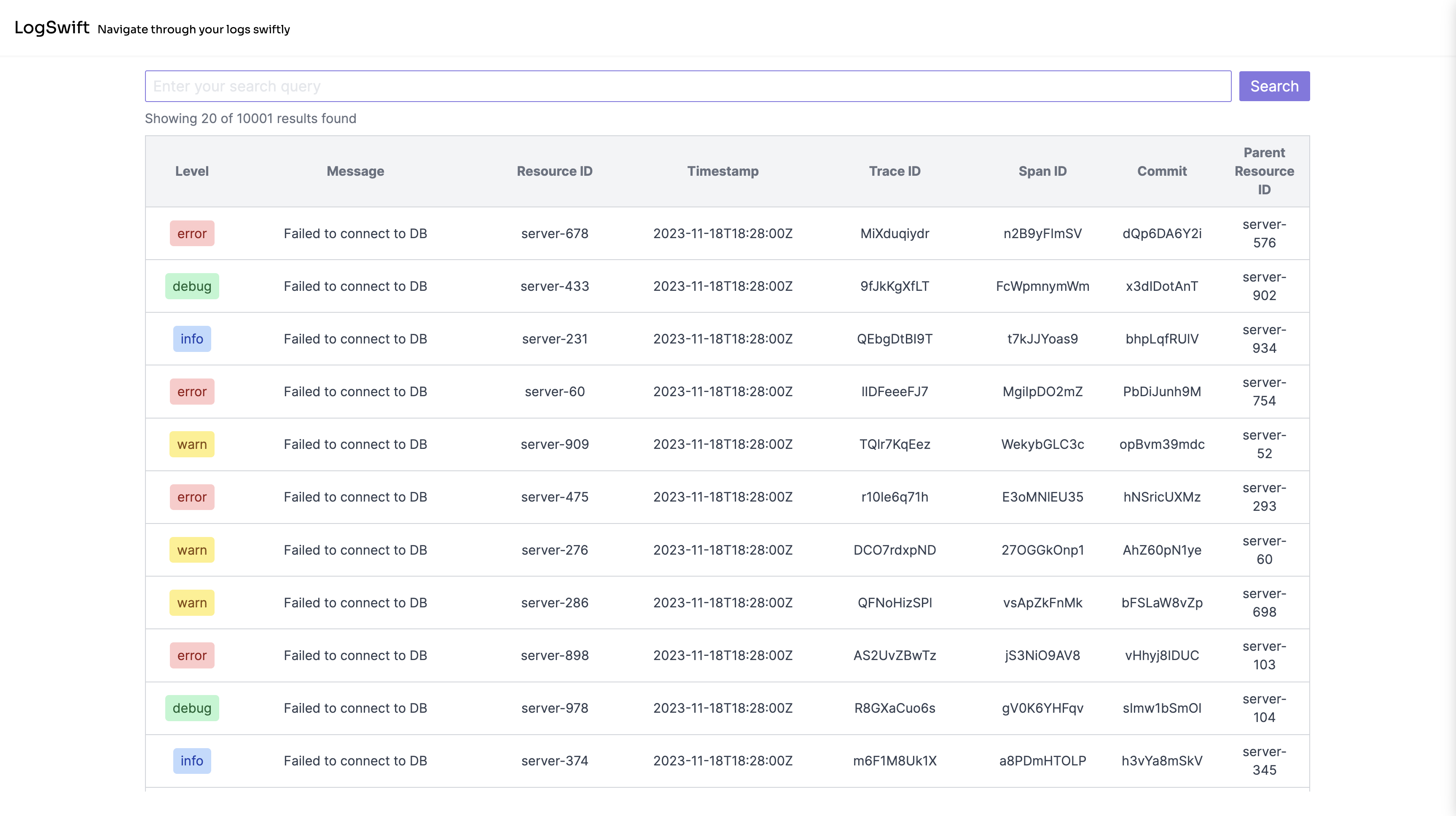Select parent resource server-576
Screen dimensions: 1456x816
click(x=1264, y=234)
